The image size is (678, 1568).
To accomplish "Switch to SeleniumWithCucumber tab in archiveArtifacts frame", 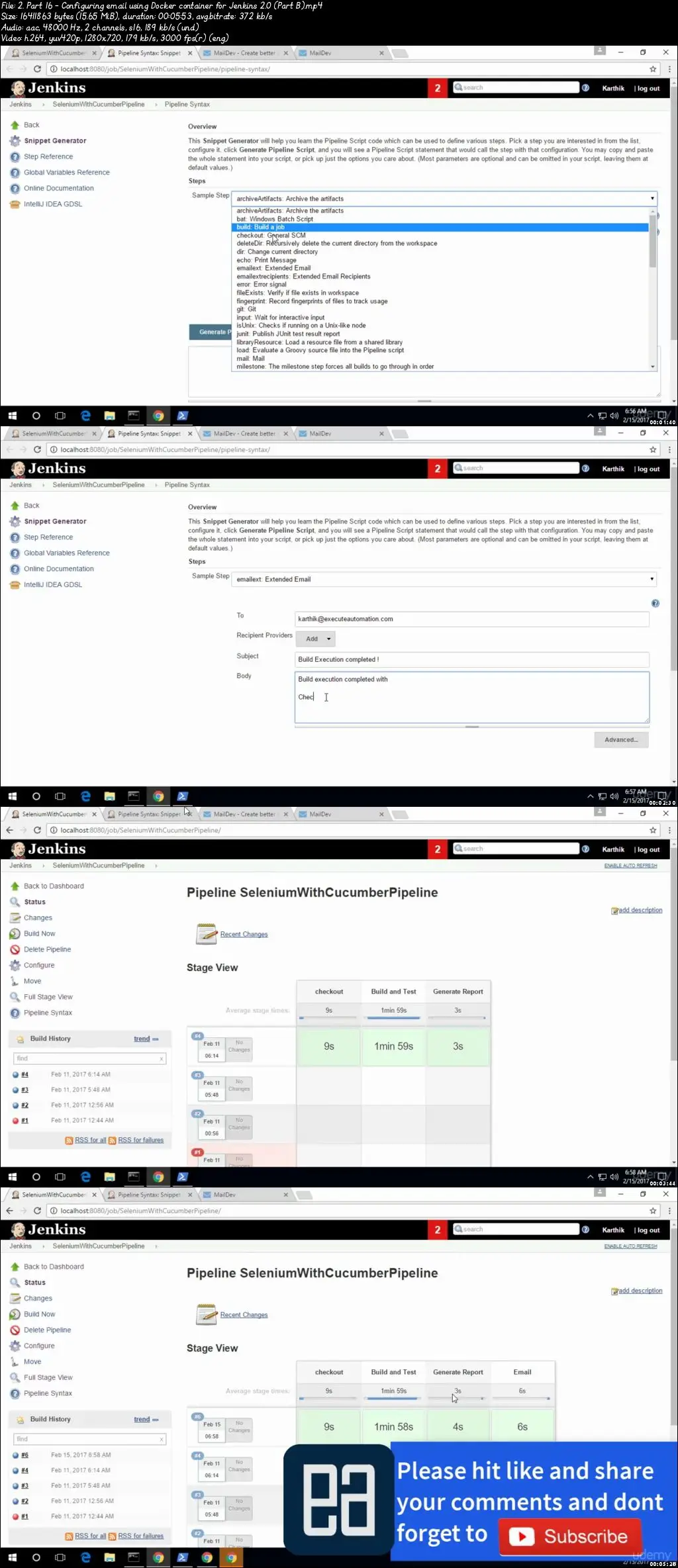I will [54, 53].
